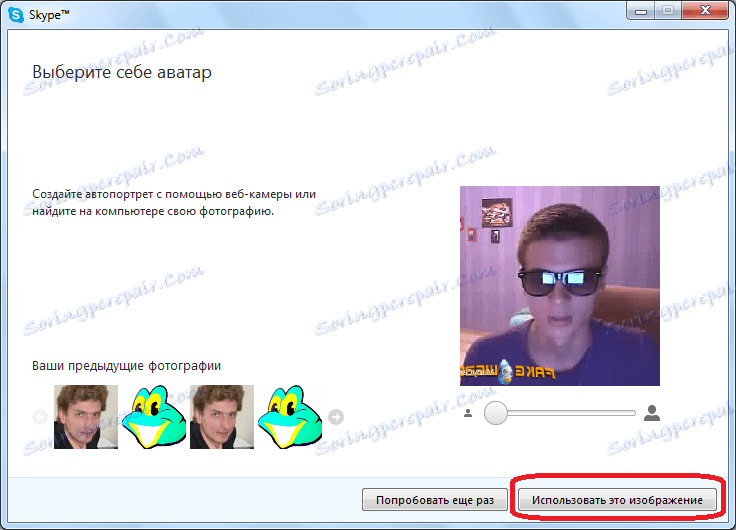The image size is (736, 530).
Task: Minimize the Skype window
Action: pyautogui.click(x=641, y=11)
